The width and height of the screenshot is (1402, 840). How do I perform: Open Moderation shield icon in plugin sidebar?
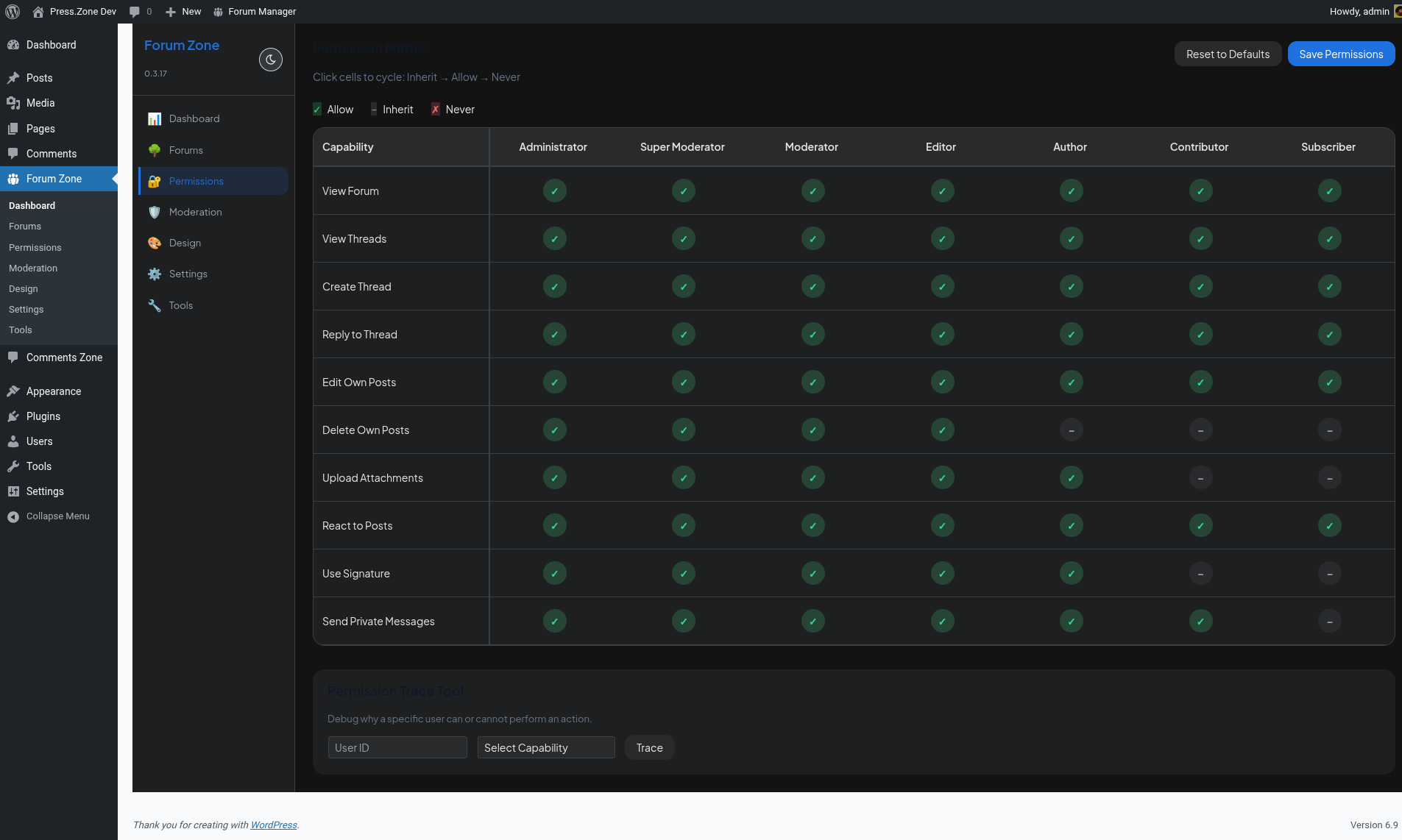pyautogui.click(x=155, y=212)
